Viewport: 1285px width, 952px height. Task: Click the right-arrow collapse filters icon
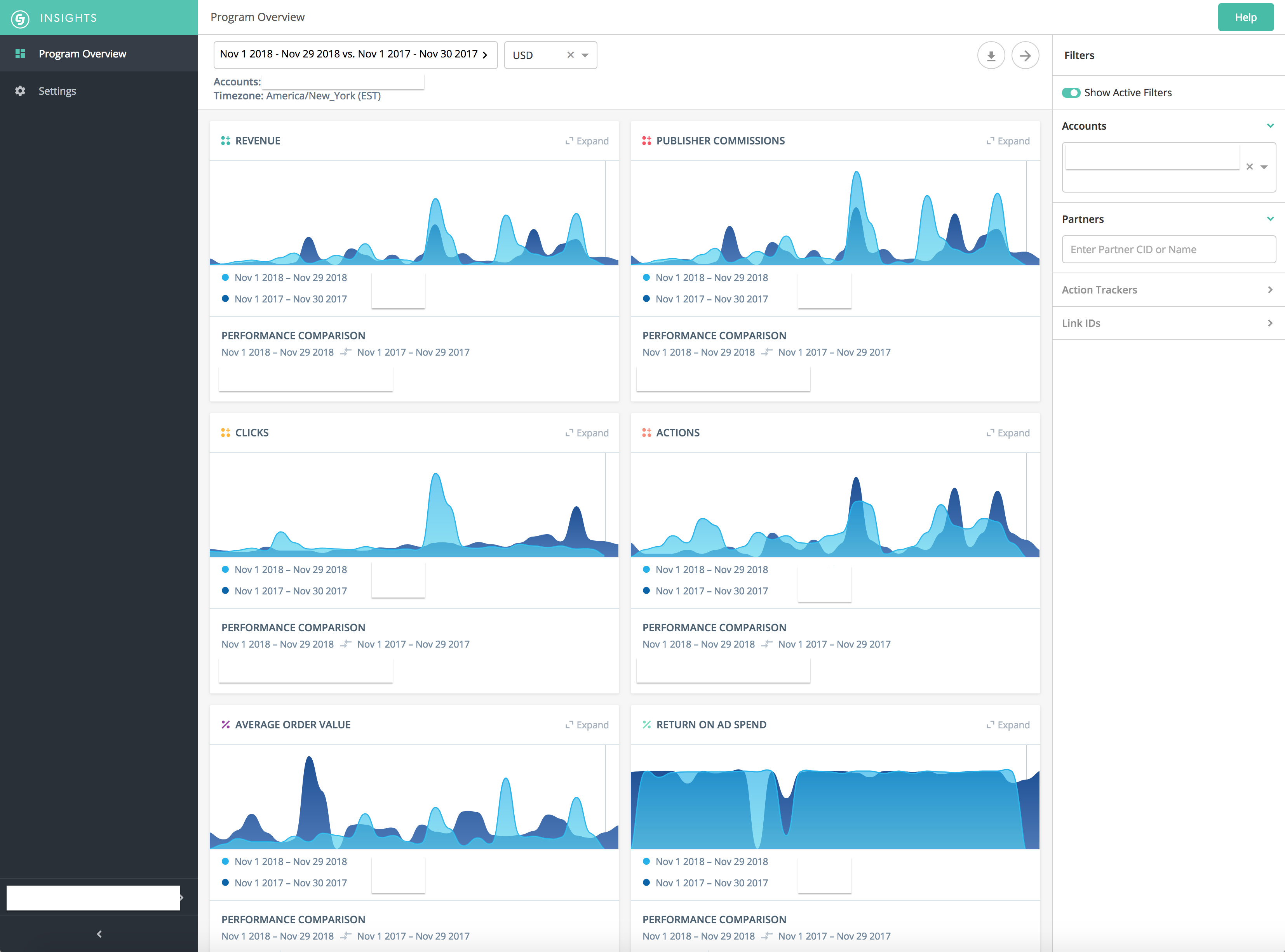click(1025, 55)
